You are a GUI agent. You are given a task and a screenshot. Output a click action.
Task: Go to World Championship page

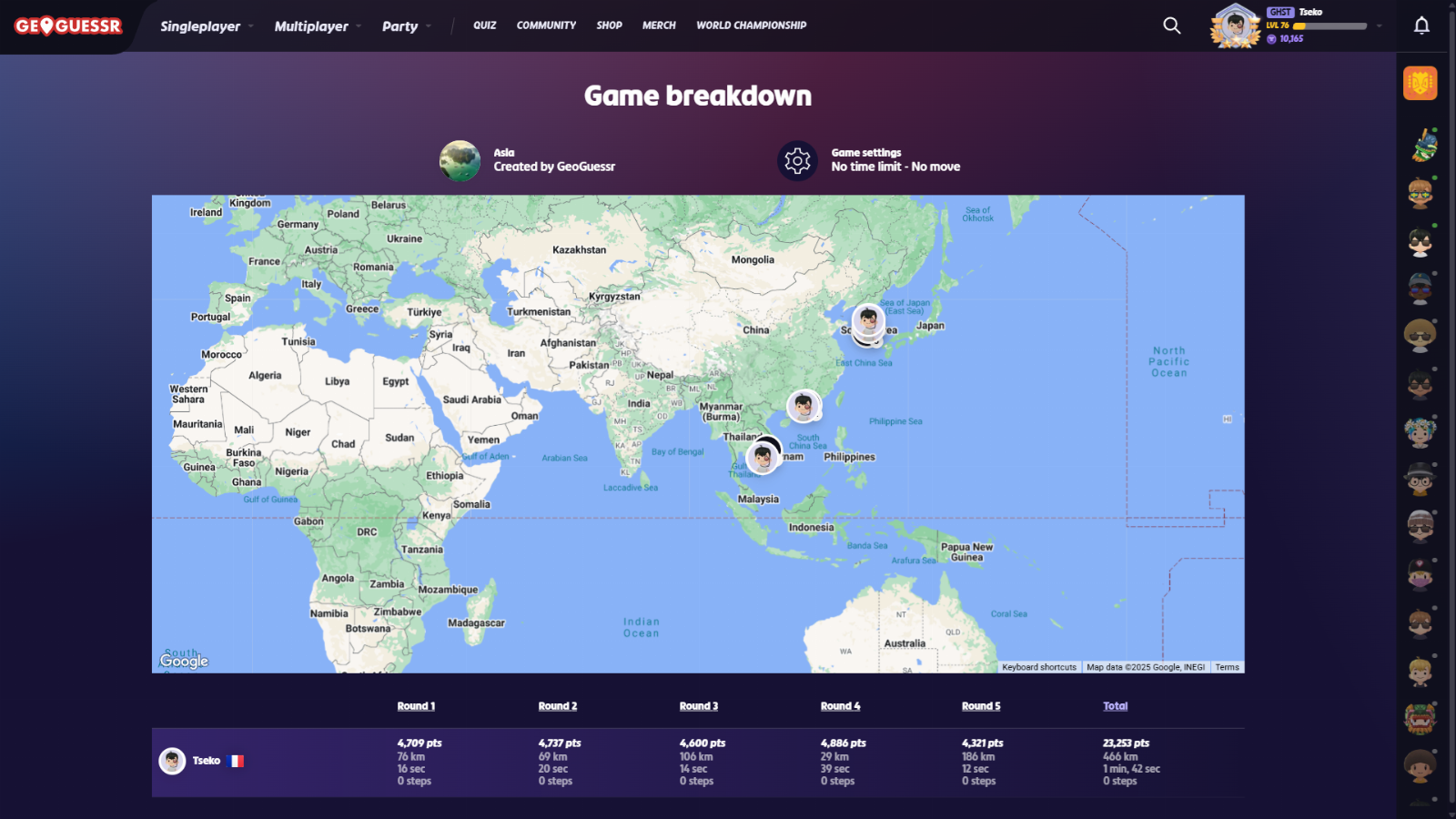coord(751,25)
